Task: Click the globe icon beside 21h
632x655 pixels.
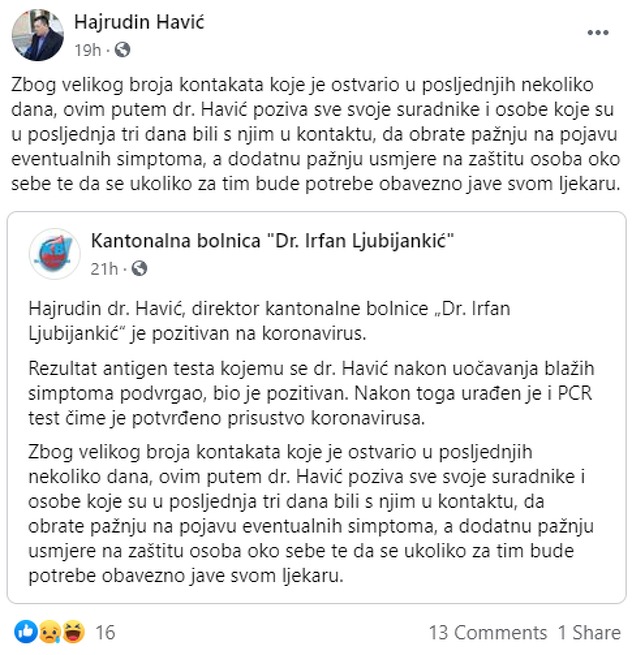Action: (140, 268)
